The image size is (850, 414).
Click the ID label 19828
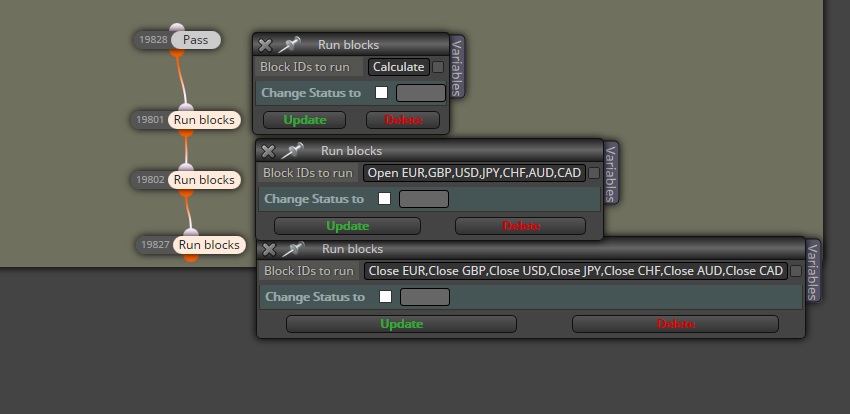click(153, 40)
